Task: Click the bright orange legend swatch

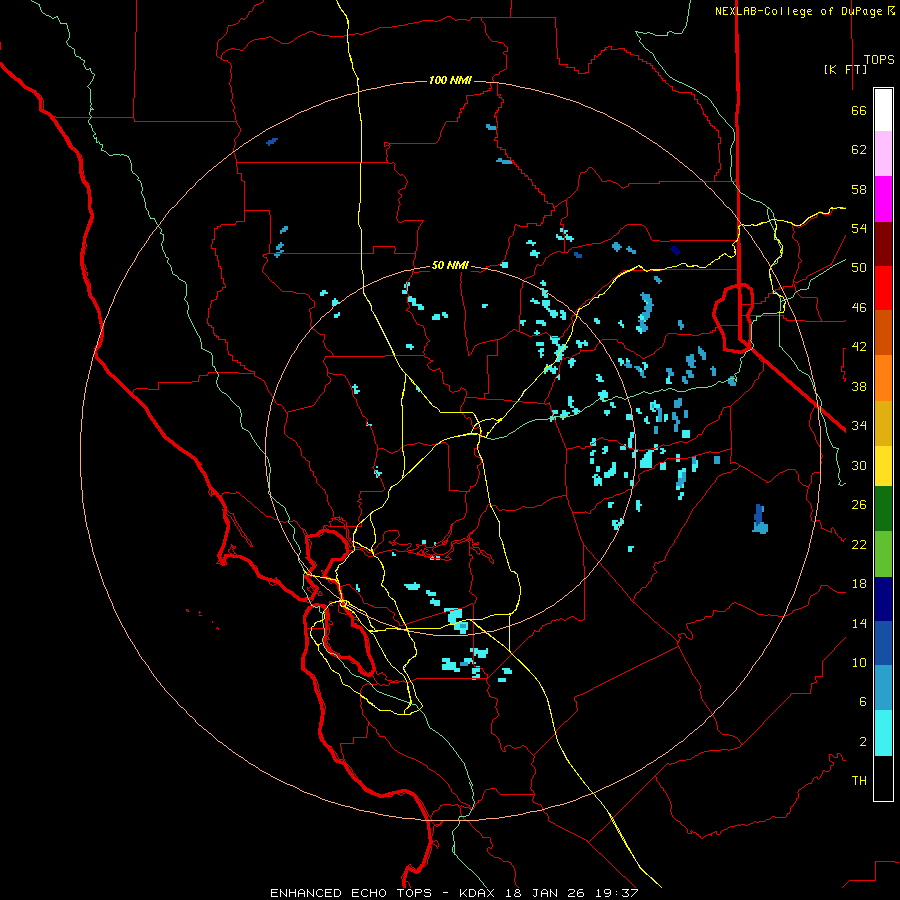Action: click(883, 378)
